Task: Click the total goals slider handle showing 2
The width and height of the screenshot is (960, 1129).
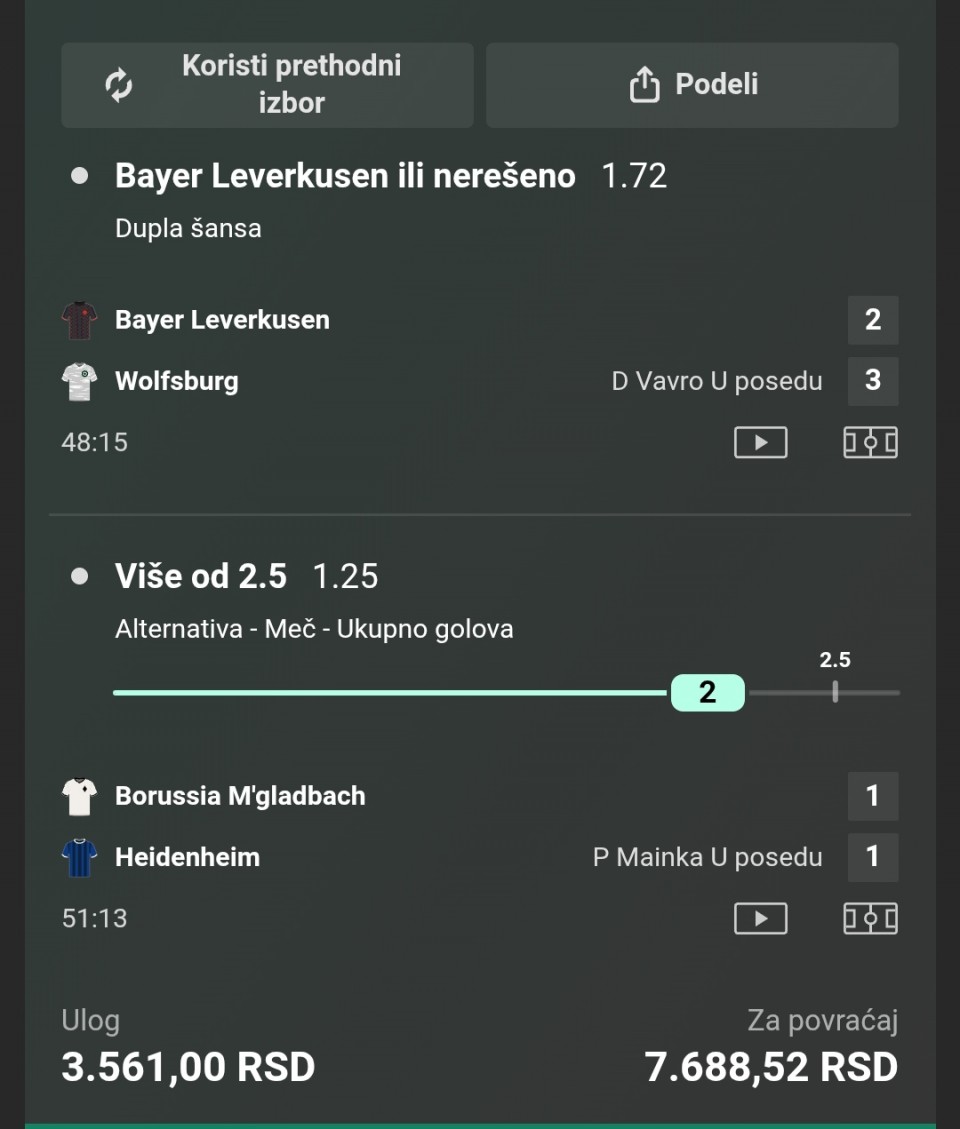Action: (x=707, y=692)
